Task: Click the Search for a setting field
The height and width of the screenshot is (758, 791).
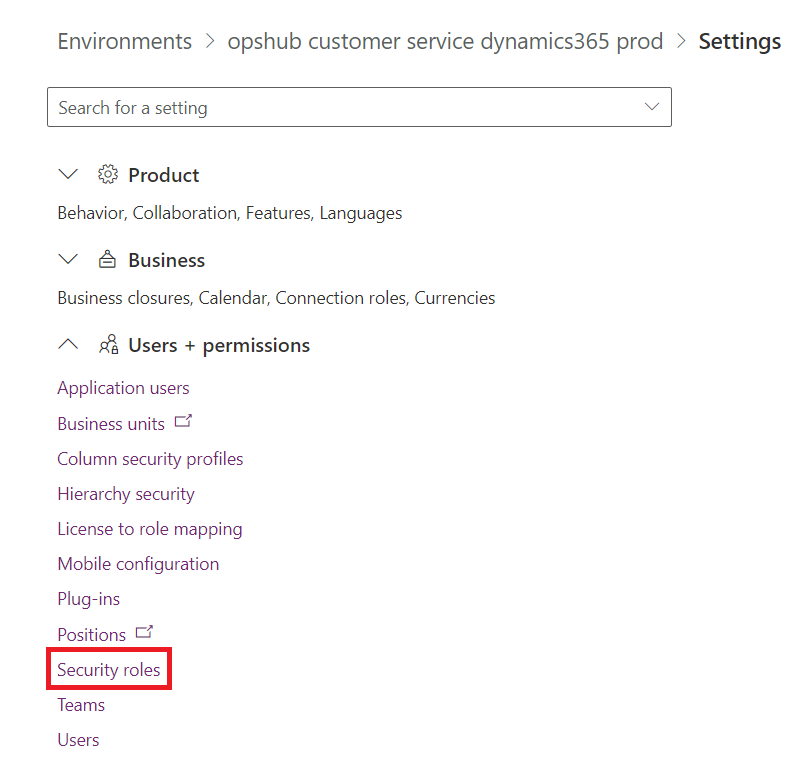Action: tap(340, 108)
